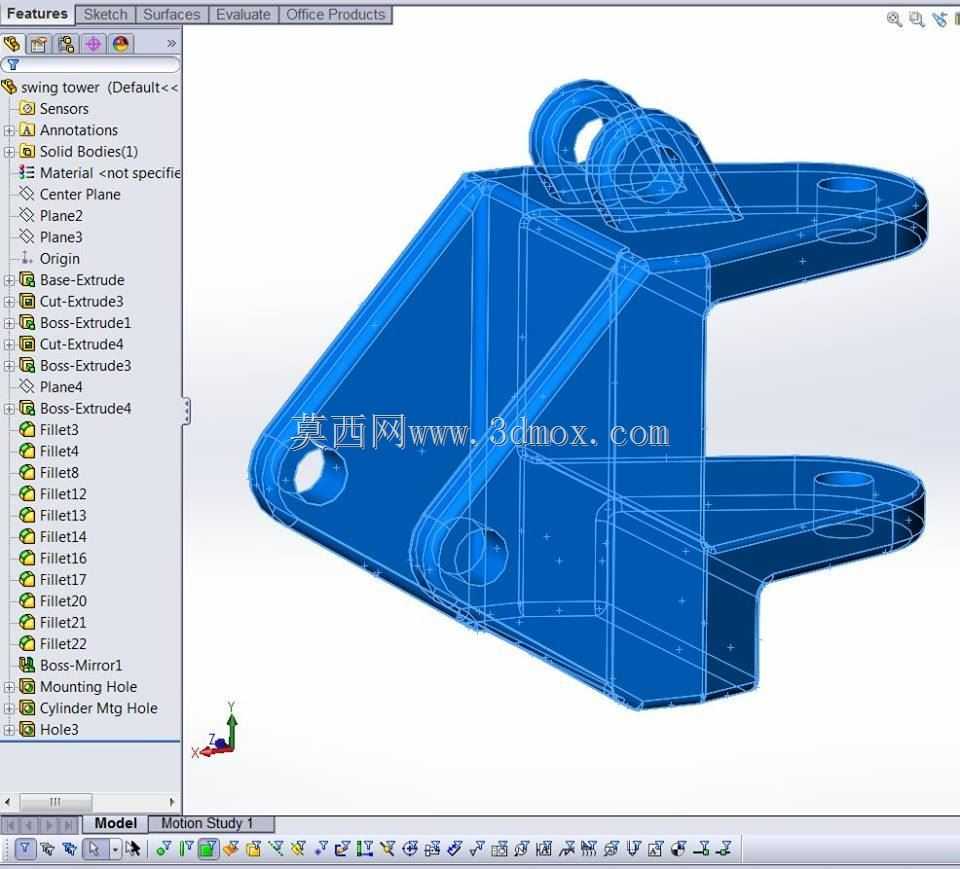This screenshot has height=869, width=960.
Task: Select the Boss-Mirror1 feature
Action: point(70,666)
